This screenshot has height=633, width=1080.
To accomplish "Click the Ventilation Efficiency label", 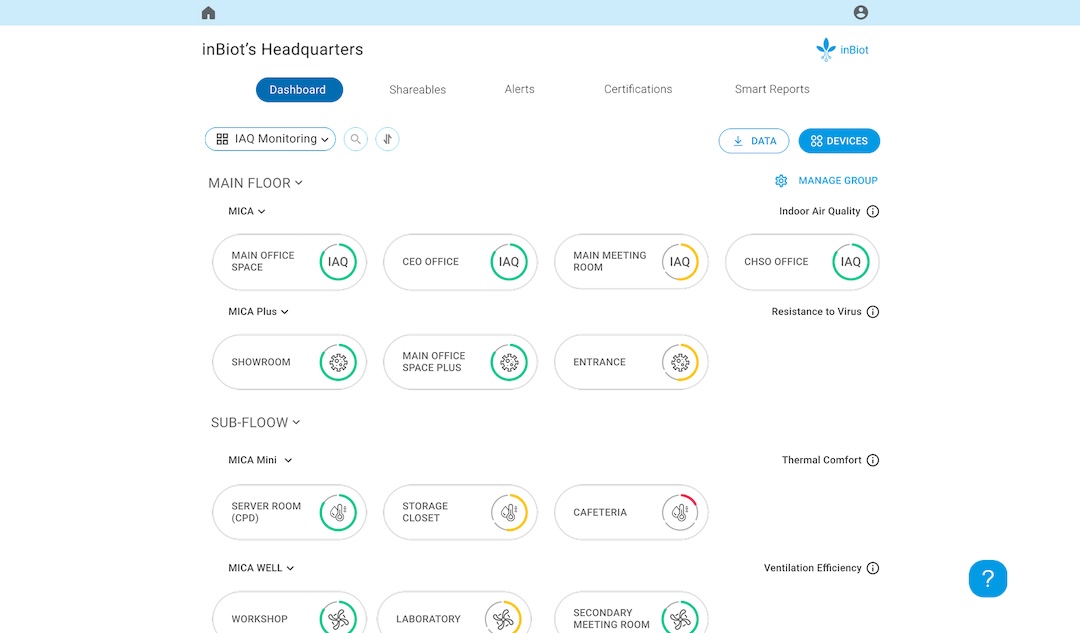I will [x=813, y=568].
